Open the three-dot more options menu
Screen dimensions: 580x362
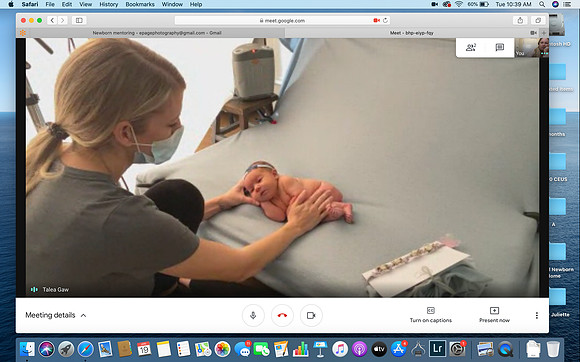537,315
